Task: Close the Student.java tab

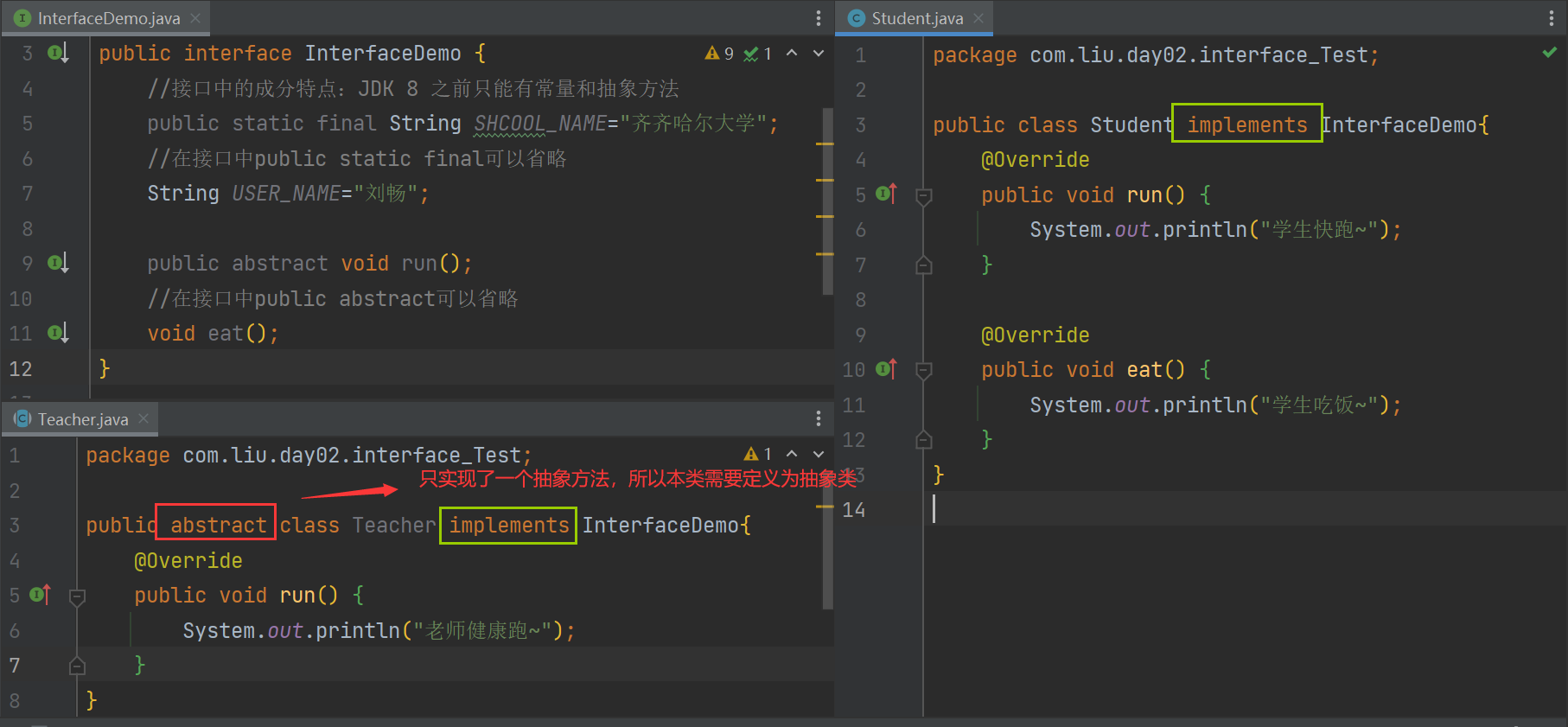Action: 978,18
